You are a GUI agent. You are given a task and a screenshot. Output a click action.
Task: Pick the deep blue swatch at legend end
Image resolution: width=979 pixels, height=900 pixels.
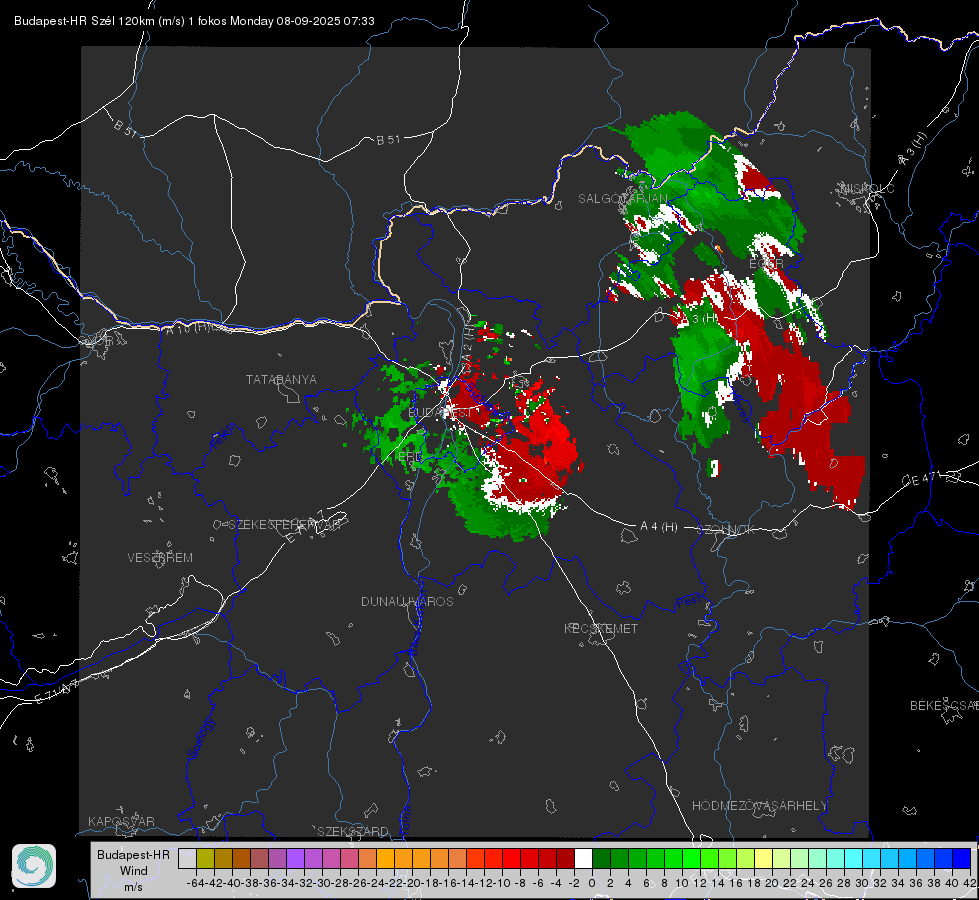point(962,858)
